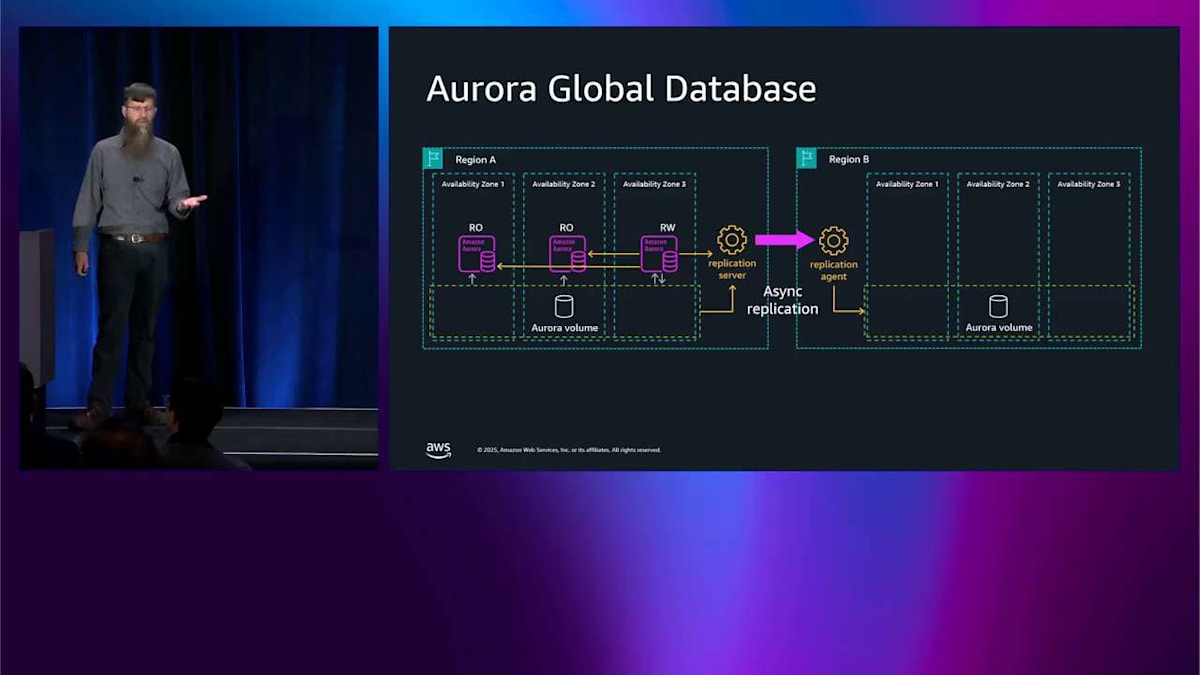Click "Aurora volume" text in Region B
Screen dimensions: 1200x675
(x=999, y=328)
